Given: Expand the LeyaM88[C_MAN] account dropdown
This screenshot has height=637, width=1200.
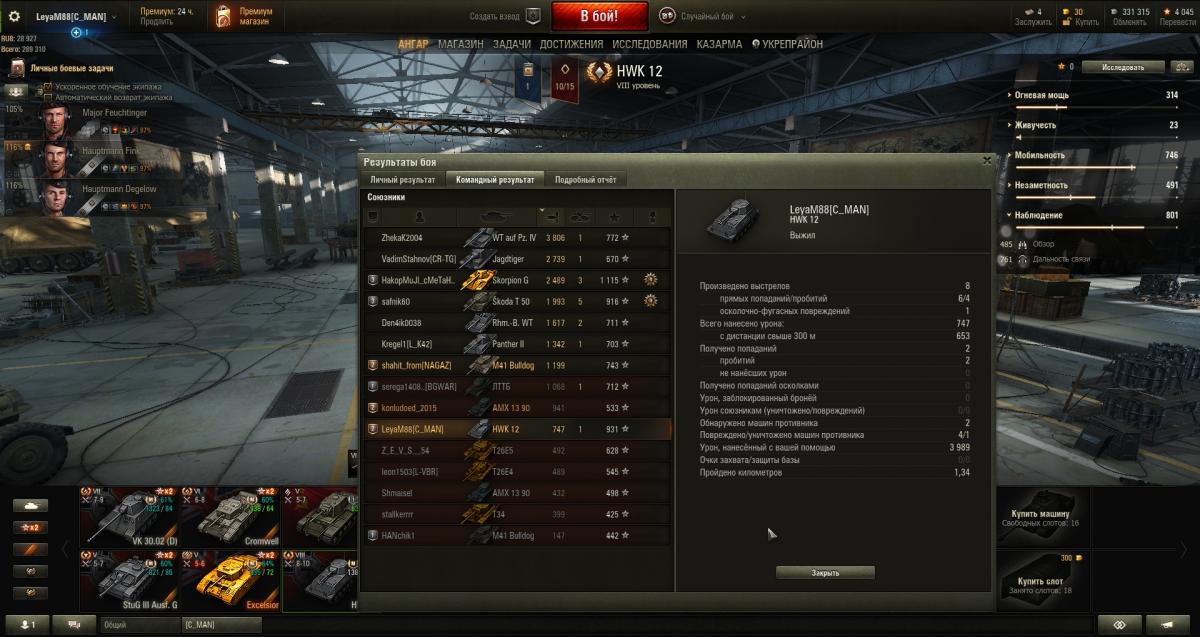Looking at the screenshot, I should (76, 17).
